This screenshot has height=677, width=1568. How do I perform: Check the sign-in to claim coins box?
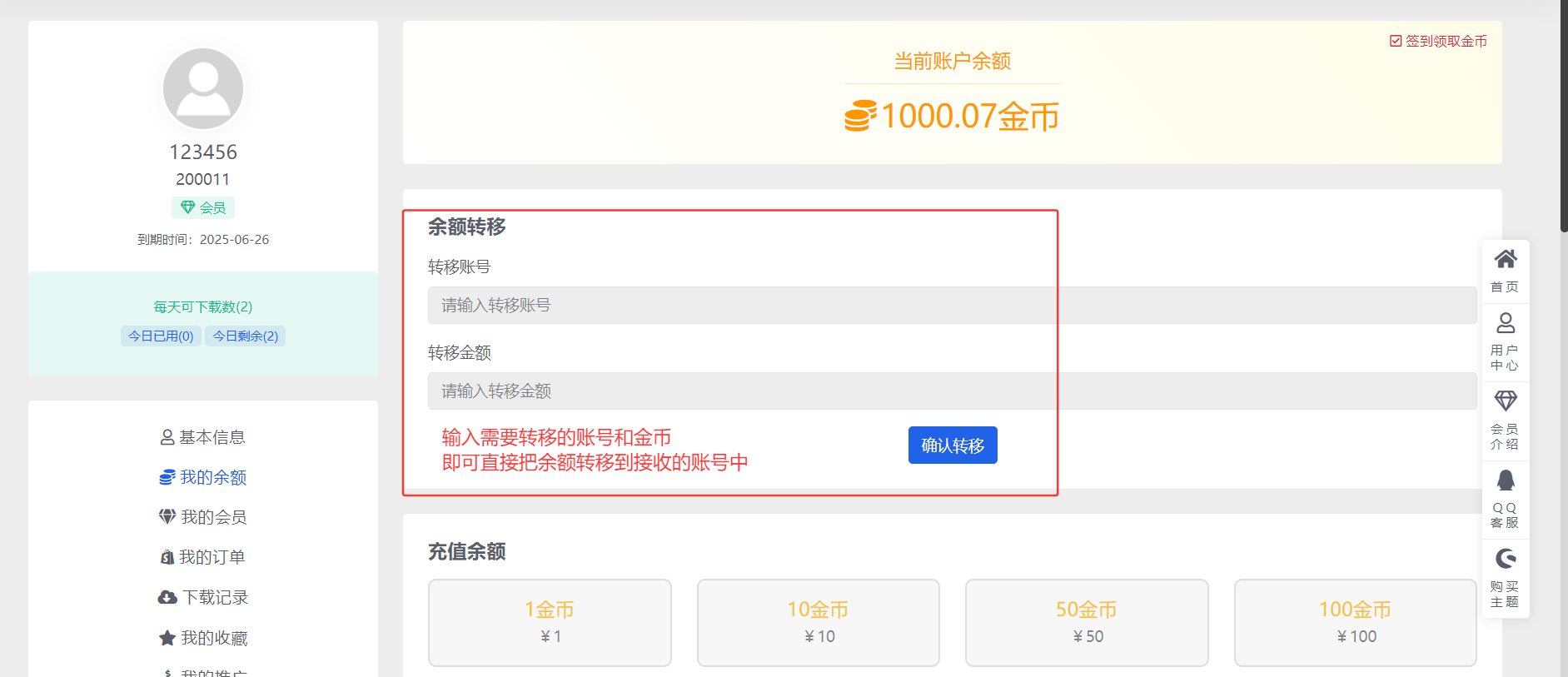click(x=1396, y=41)
